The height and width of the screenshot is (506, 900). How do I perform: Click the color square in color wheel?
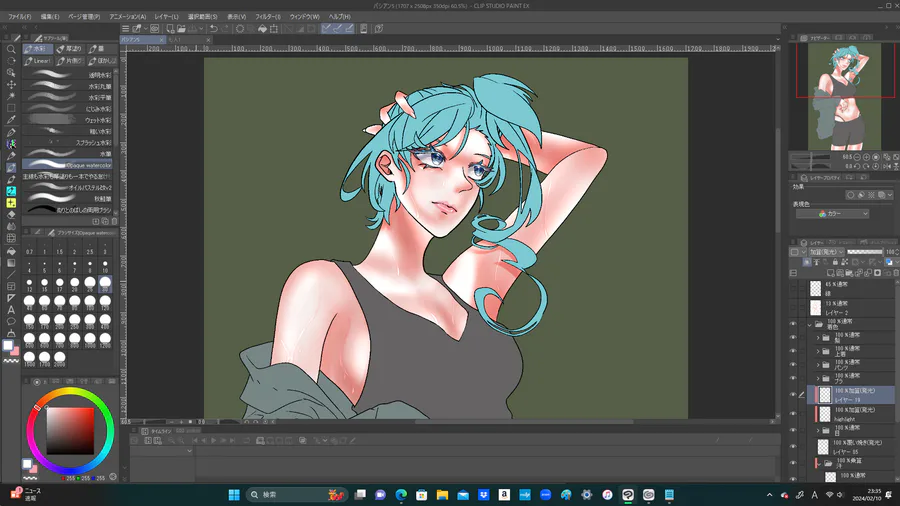click(70, 431)
